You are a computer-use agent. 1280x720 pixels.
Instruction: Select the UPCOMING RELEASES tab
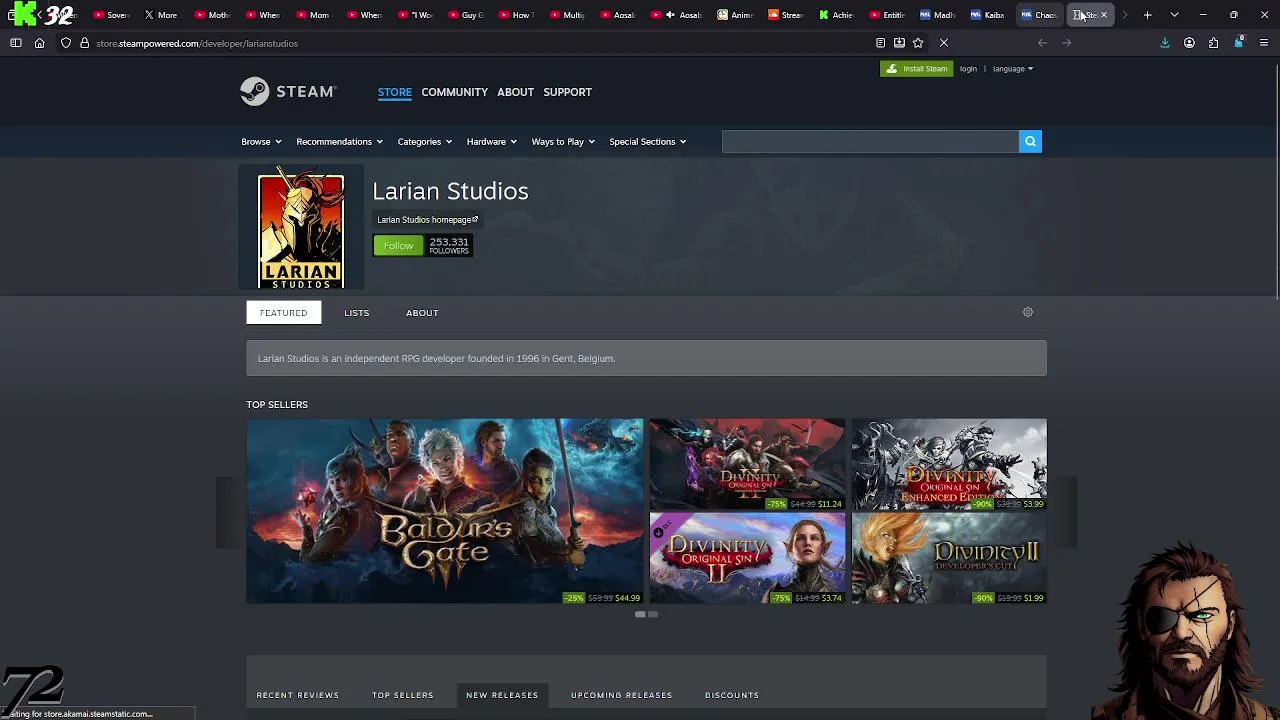pos(621,695)
